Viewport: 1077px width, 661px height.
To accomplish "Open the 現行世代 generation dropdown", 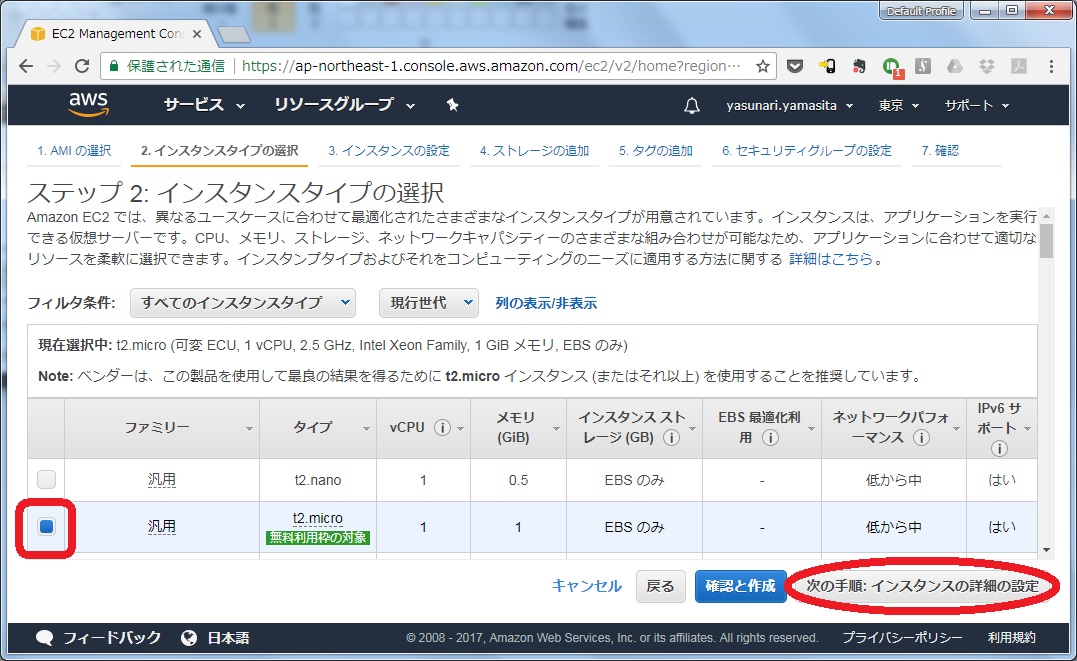I will [429, 303].
